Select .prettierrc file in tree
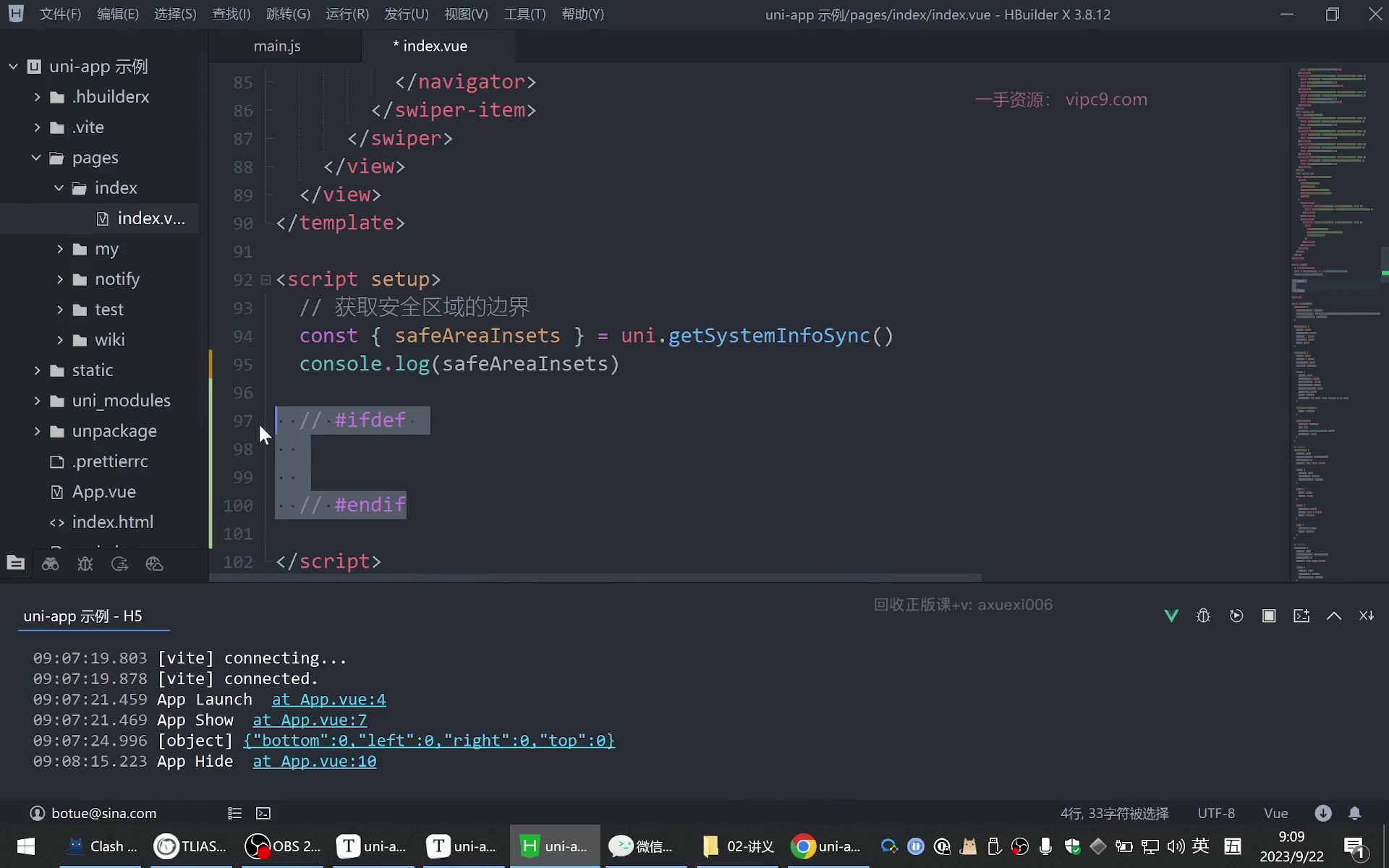The width and height of the screenshot is (1389, 868). pos(110,461)
